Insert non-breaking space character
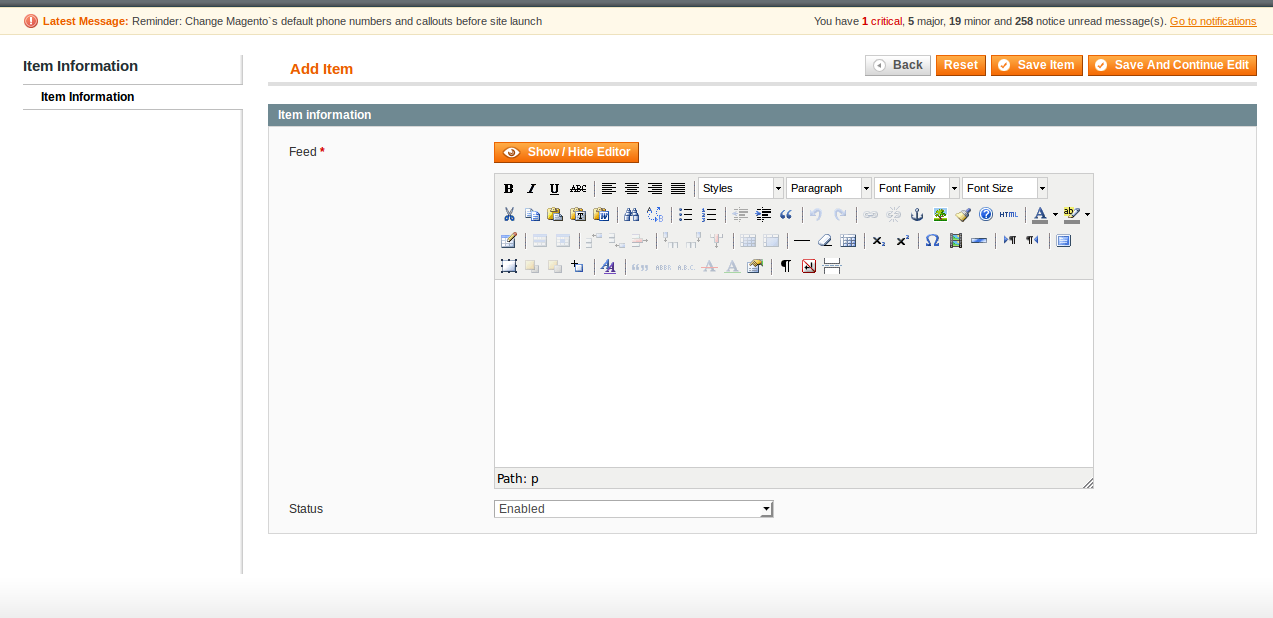 point(809,266)
